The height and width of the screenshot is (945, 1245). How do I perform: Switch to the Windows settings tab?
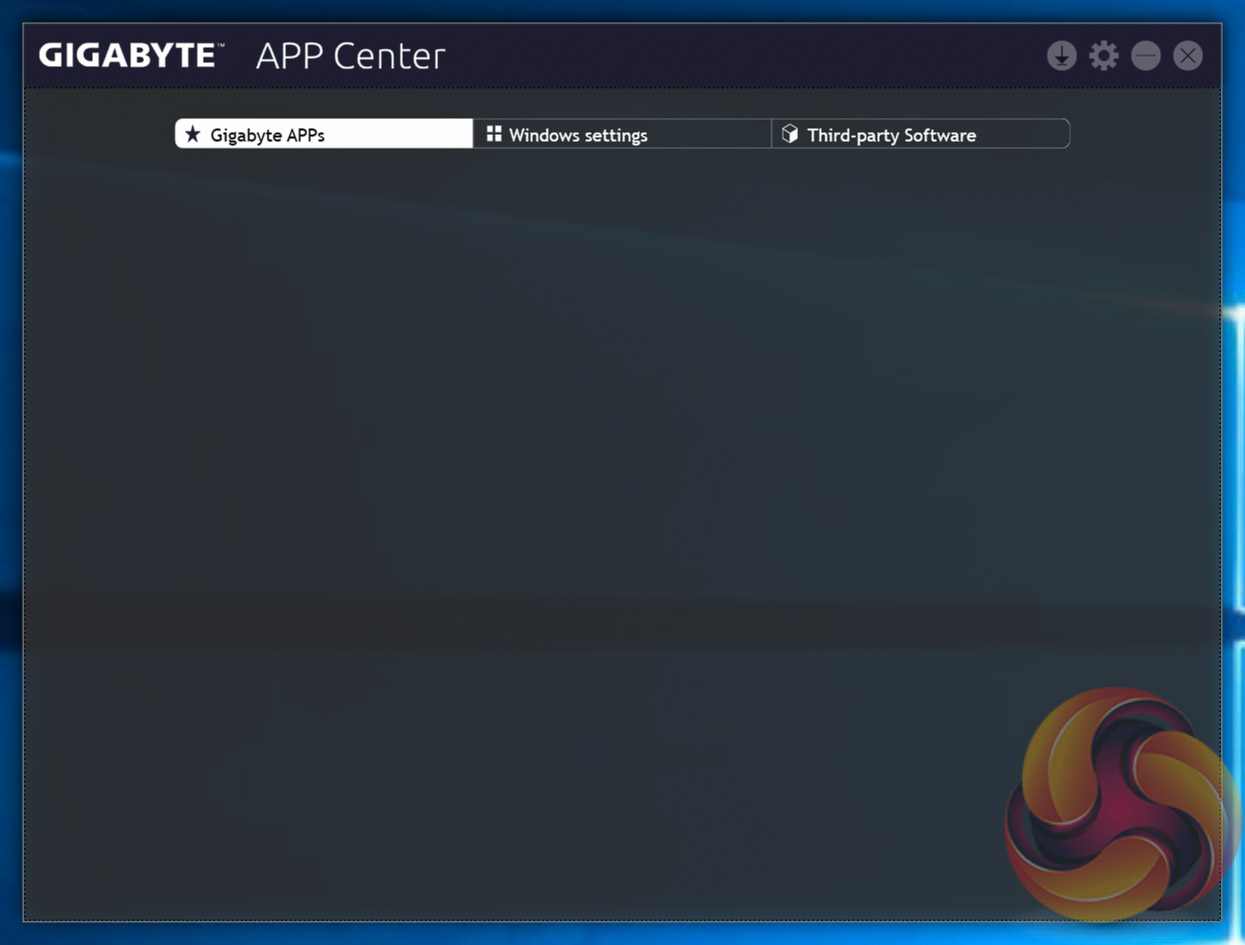(622, 134)
